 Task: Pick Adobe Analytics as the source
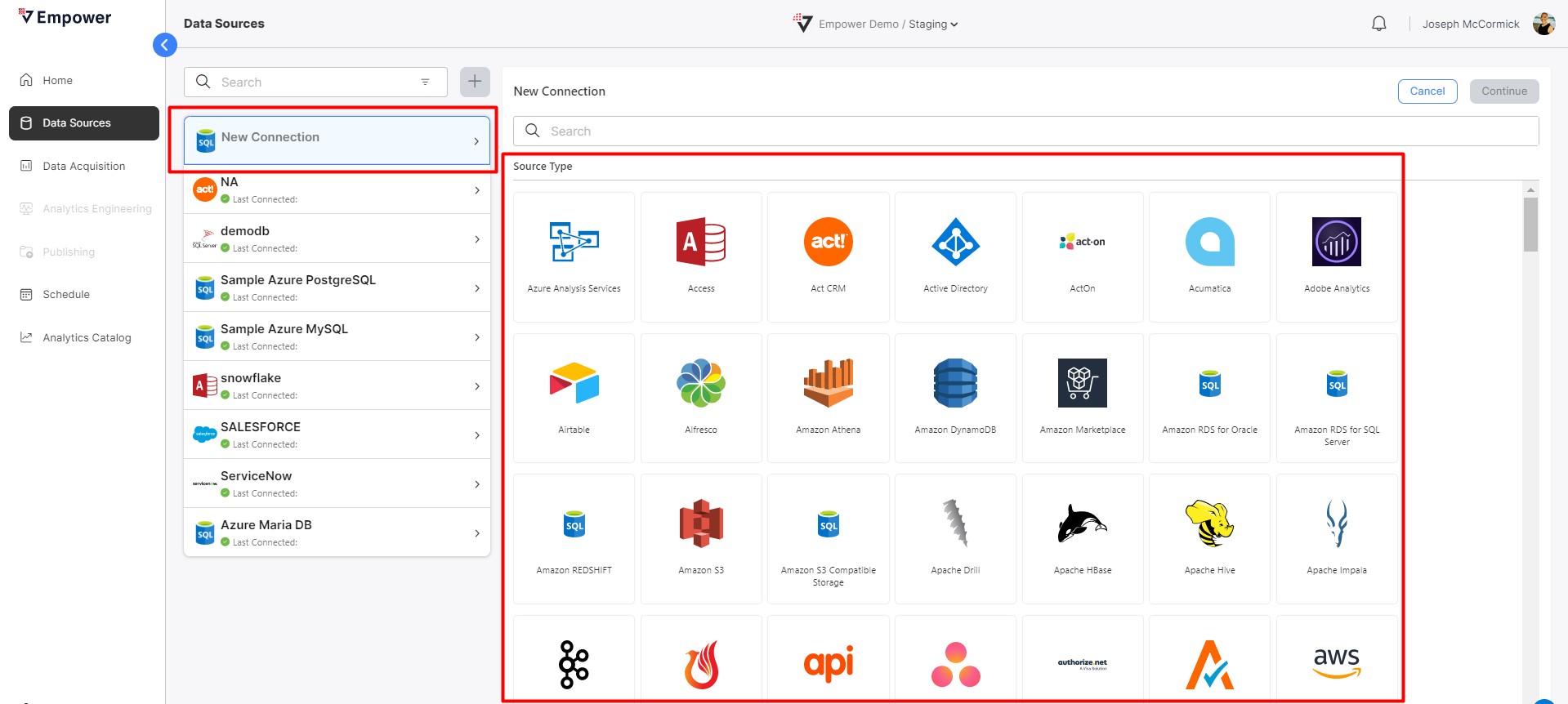[x=1337, y=256]
